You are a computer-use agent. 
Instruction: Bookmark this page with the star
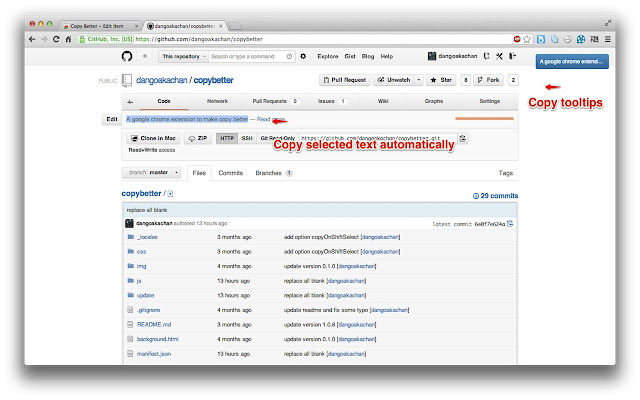tap(527, 39)
